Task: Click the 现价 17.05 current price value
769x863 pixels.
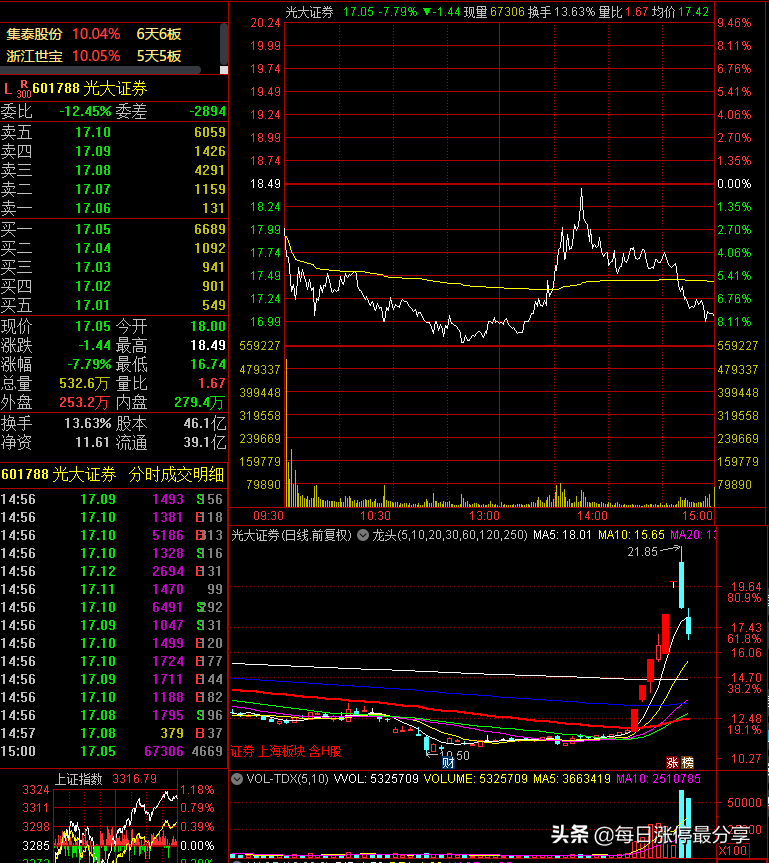Action: point(93,326)
